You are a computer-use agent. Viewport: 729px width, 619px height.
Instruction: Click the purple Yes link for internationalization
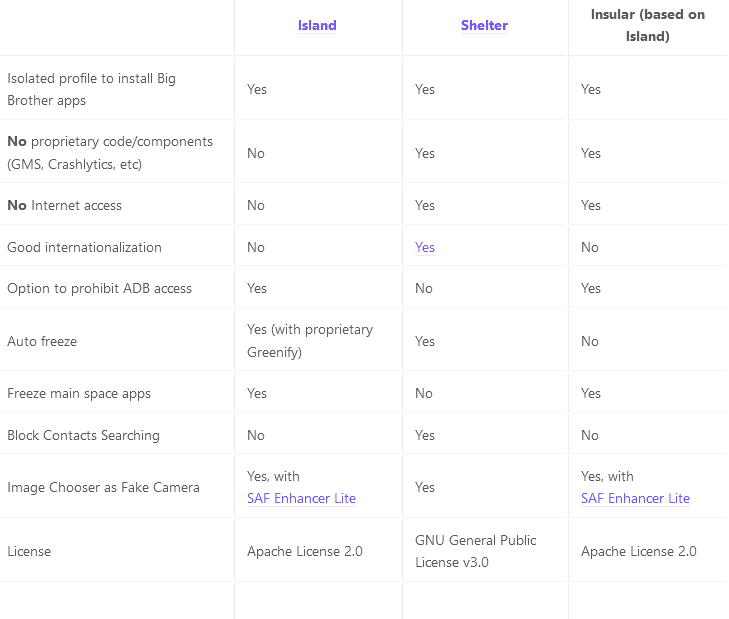(x=424, y=247)
